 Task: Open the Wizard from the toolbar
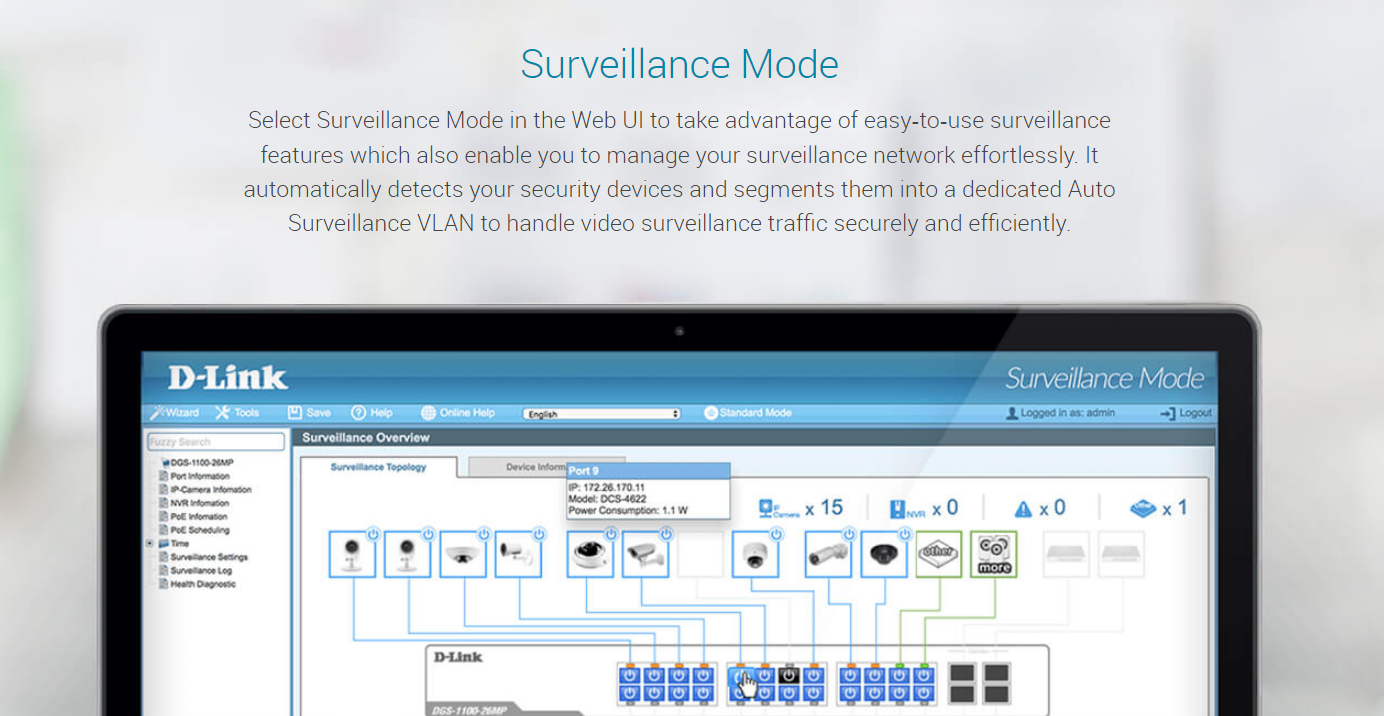[x=174, y=413]
